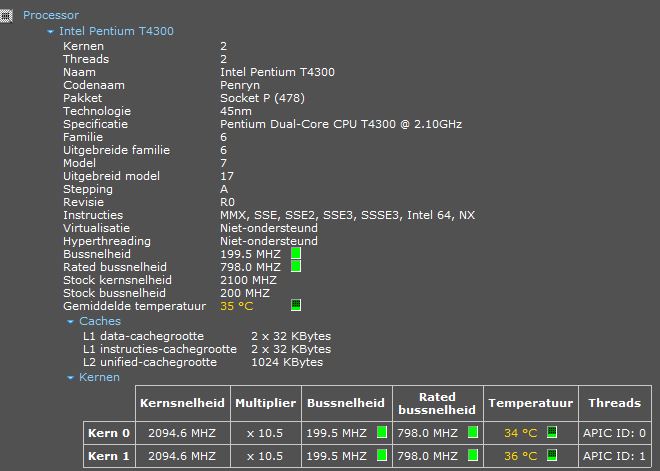Click the Kernen section heading text
This screenshot has height=471, width=660.
pos(99,377)
